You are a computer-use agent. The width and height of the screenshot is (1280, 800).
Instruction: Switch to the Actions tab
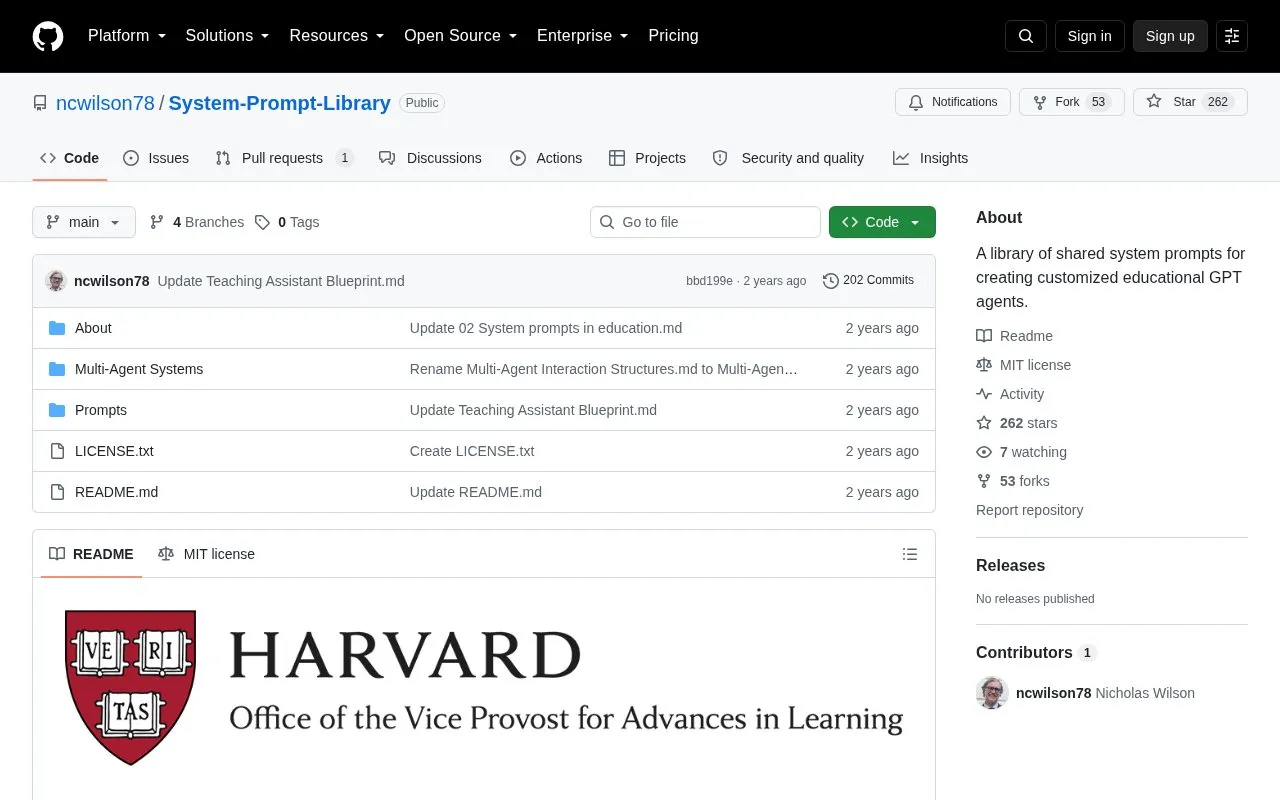pyautogui.click(x=546, y=158)
